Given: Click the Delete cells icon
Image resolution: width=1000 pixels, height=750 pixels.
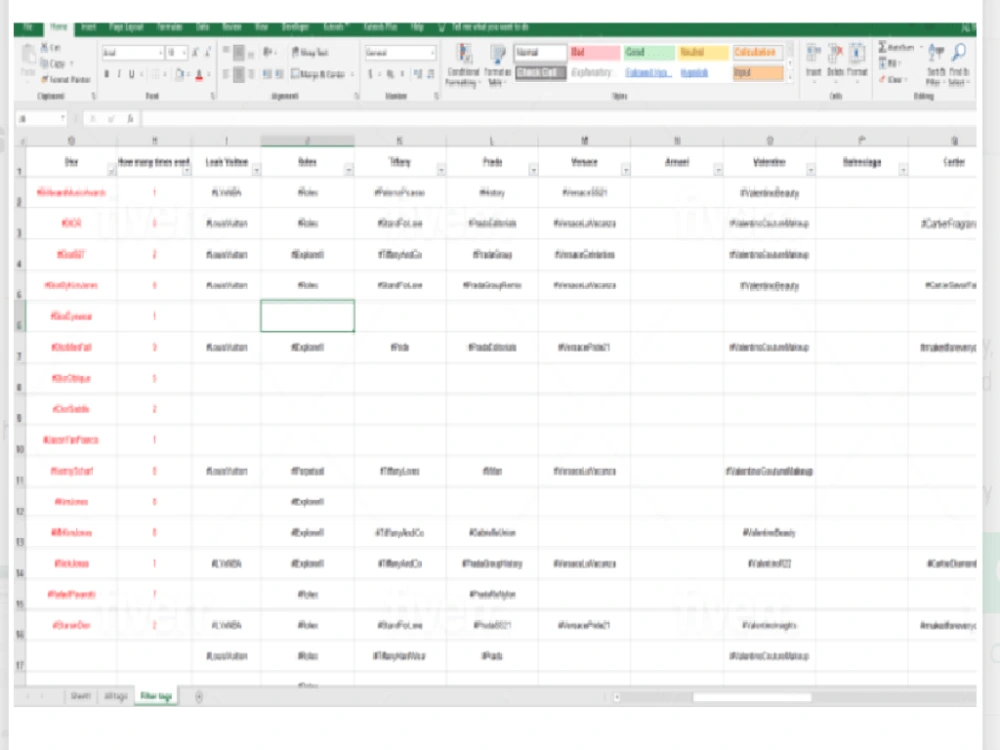Looking at the screenshot, I should pos(835,52).
